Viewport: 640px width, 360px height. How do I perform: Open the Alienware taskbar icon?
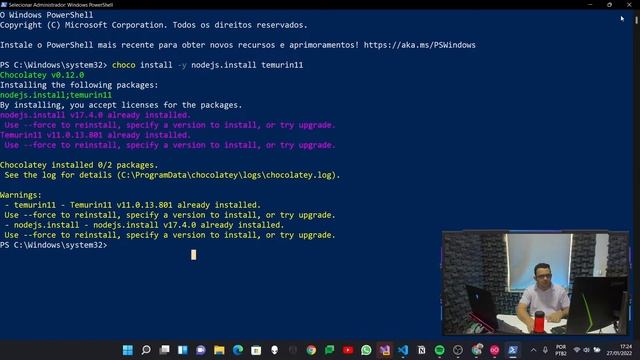[x=274, y=350]
